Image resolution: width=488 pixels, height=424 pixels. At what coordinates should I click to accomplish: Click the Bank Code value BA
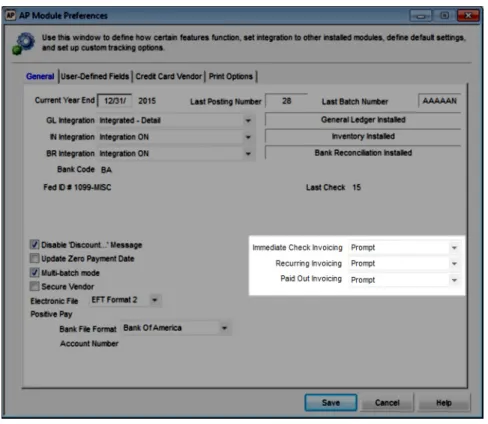(106, 170)
